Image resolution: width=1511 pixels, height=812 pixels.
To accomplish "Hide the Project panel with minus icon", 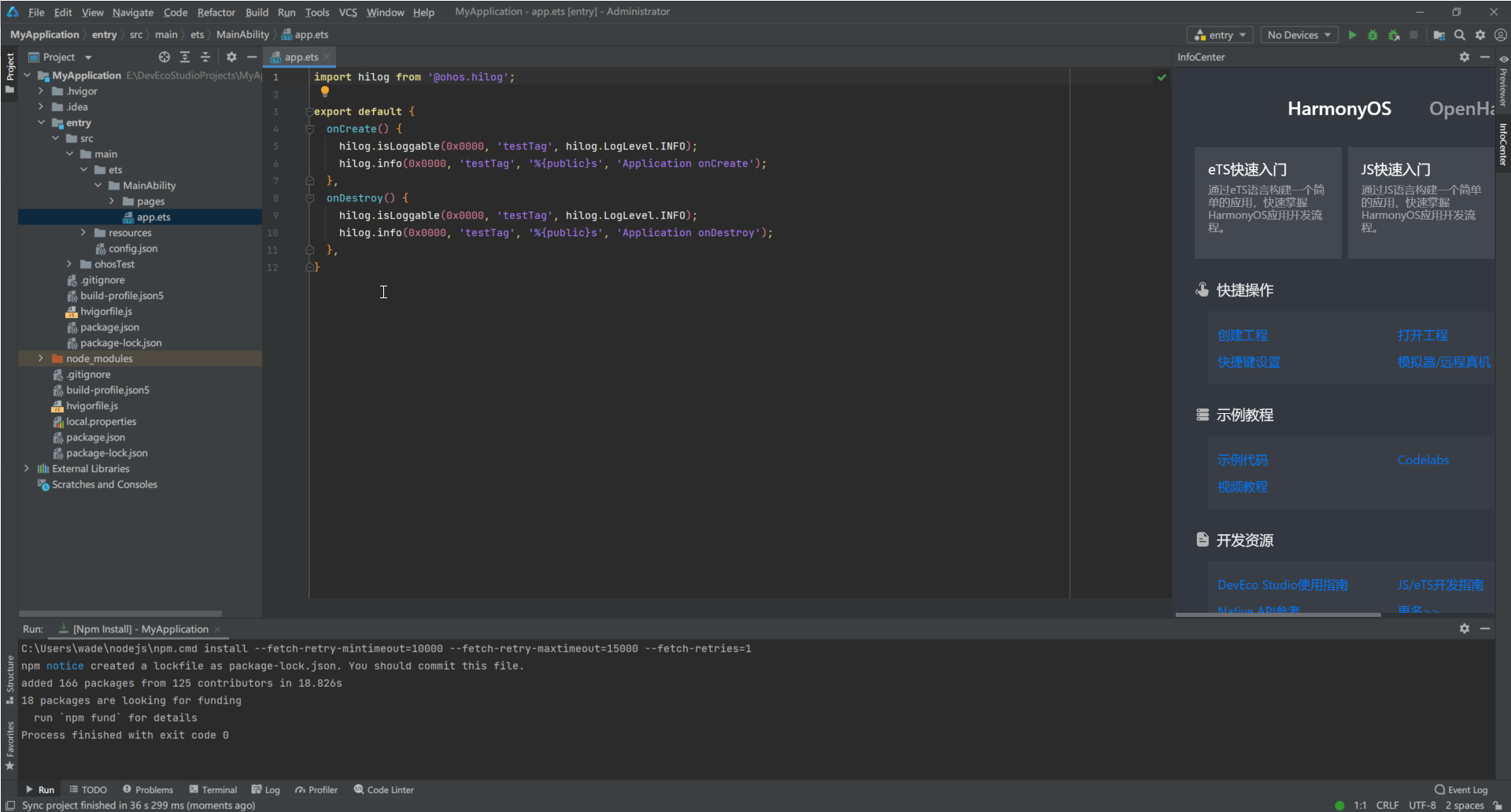I will (x=252, y=57).
